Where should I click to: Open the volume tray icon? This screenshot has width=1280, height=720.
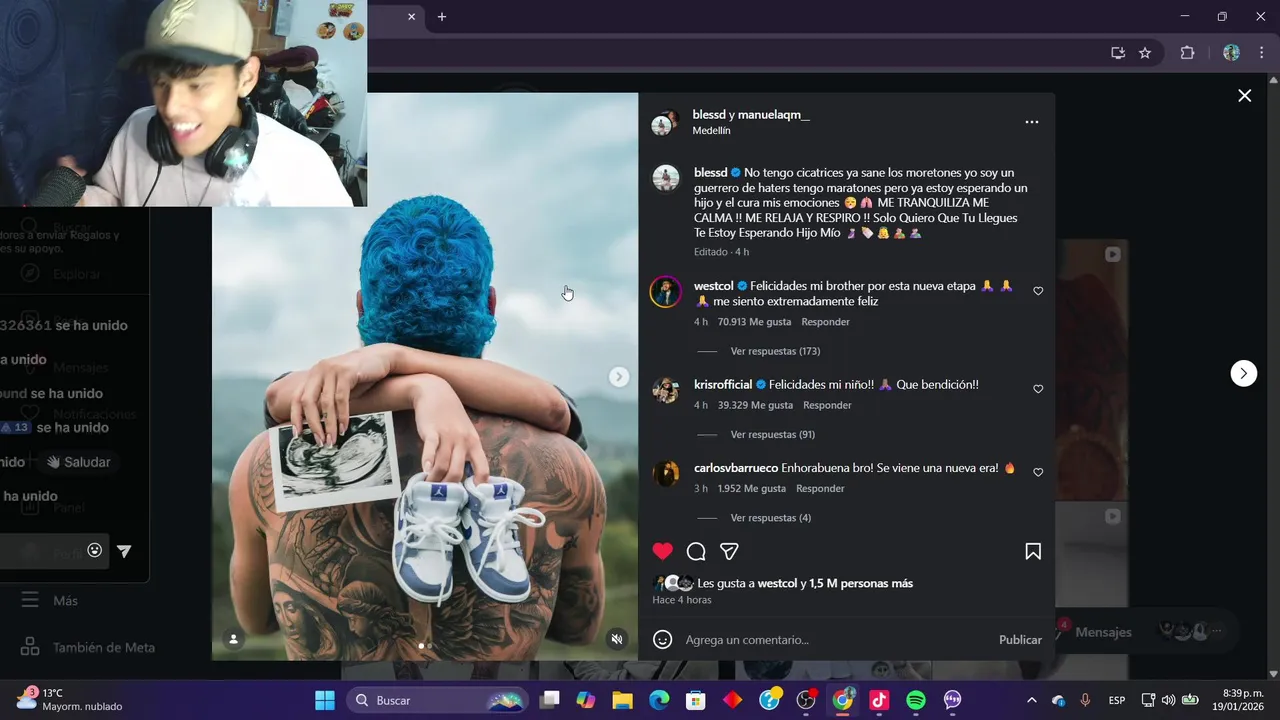pos(1169,700)
